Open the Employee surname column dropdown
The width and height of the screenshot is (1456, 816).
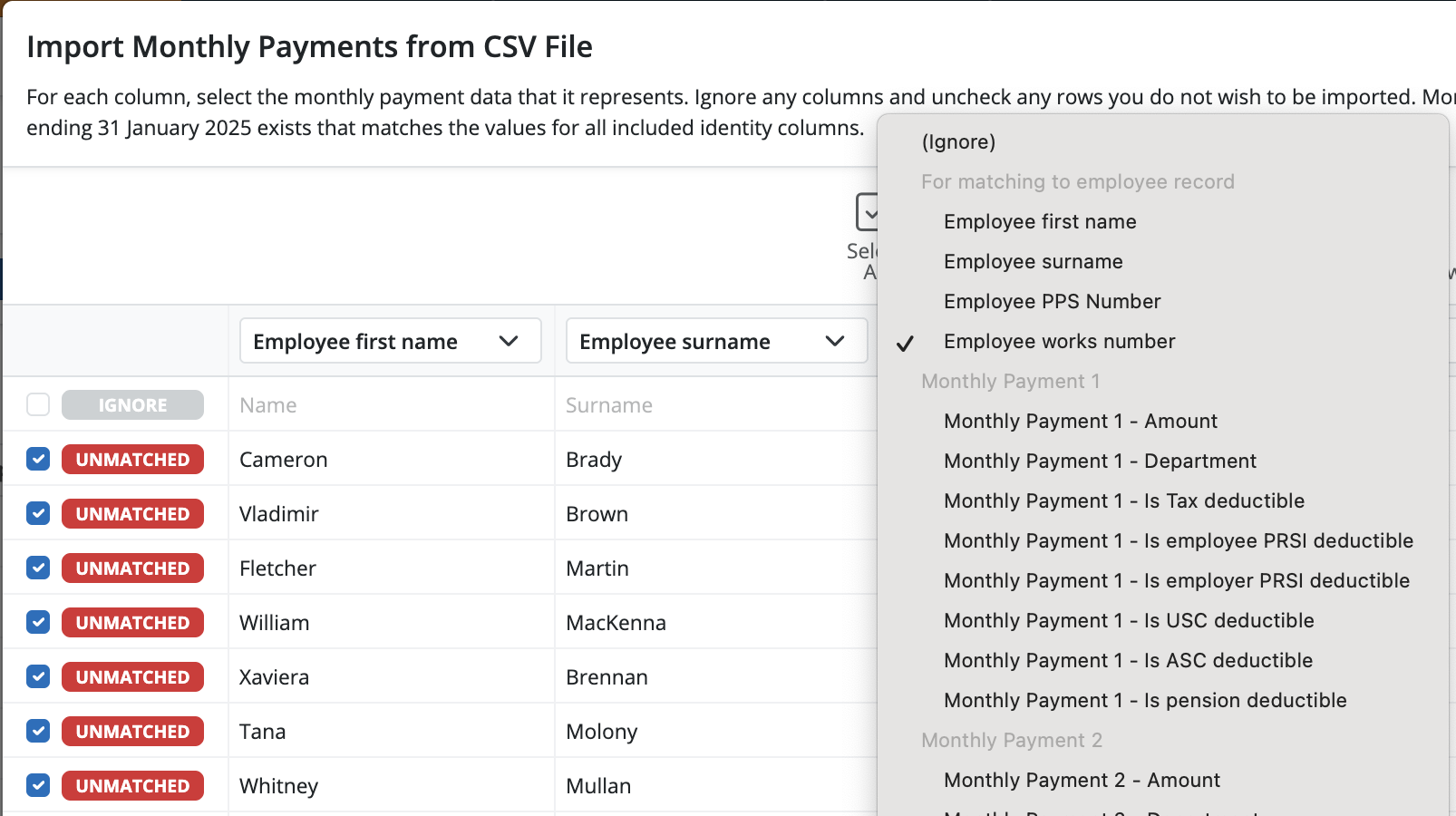716,341
